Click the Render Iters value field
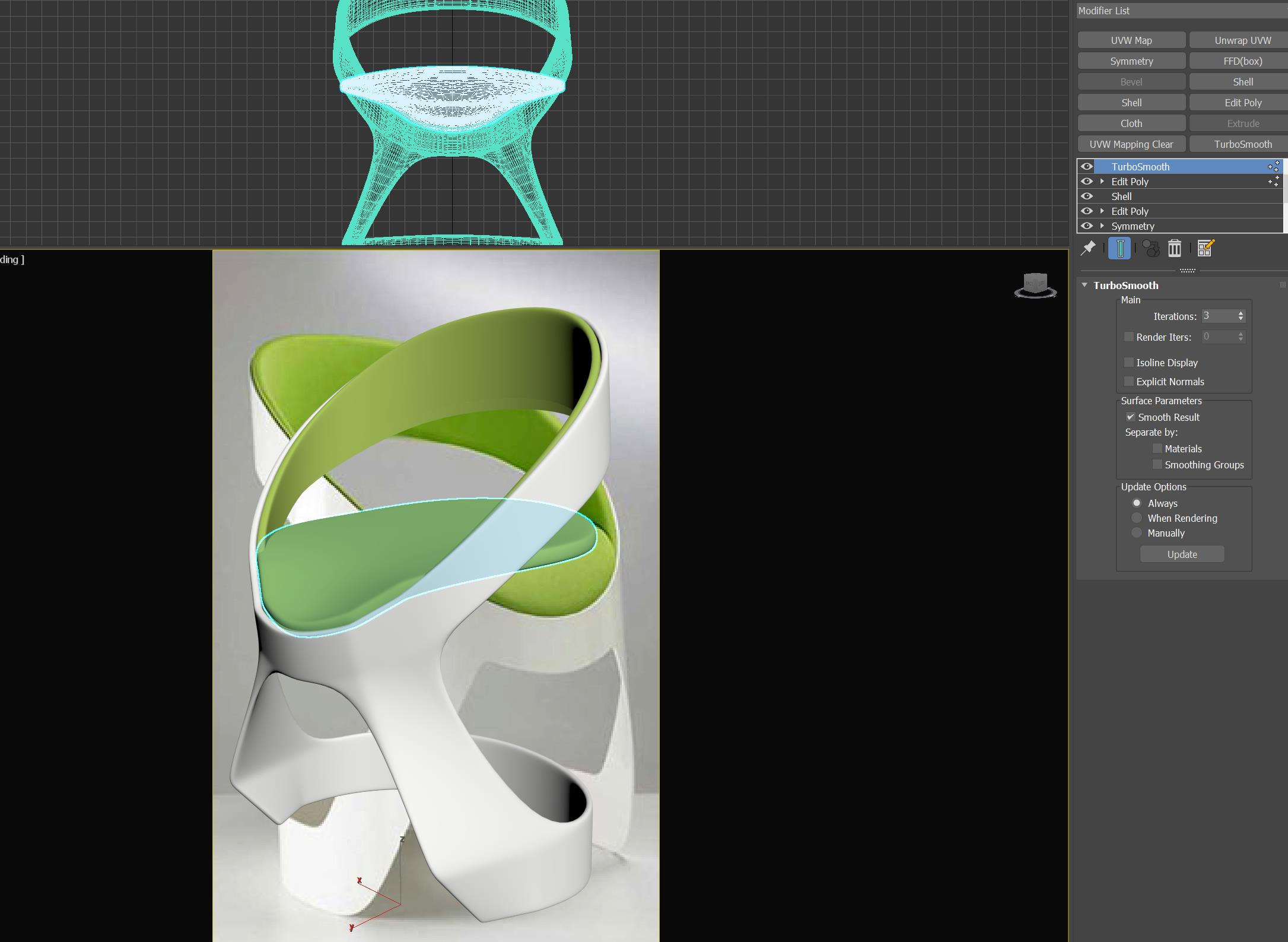The width and height of the screenshot is (1288, 942). coord(1219,337)
